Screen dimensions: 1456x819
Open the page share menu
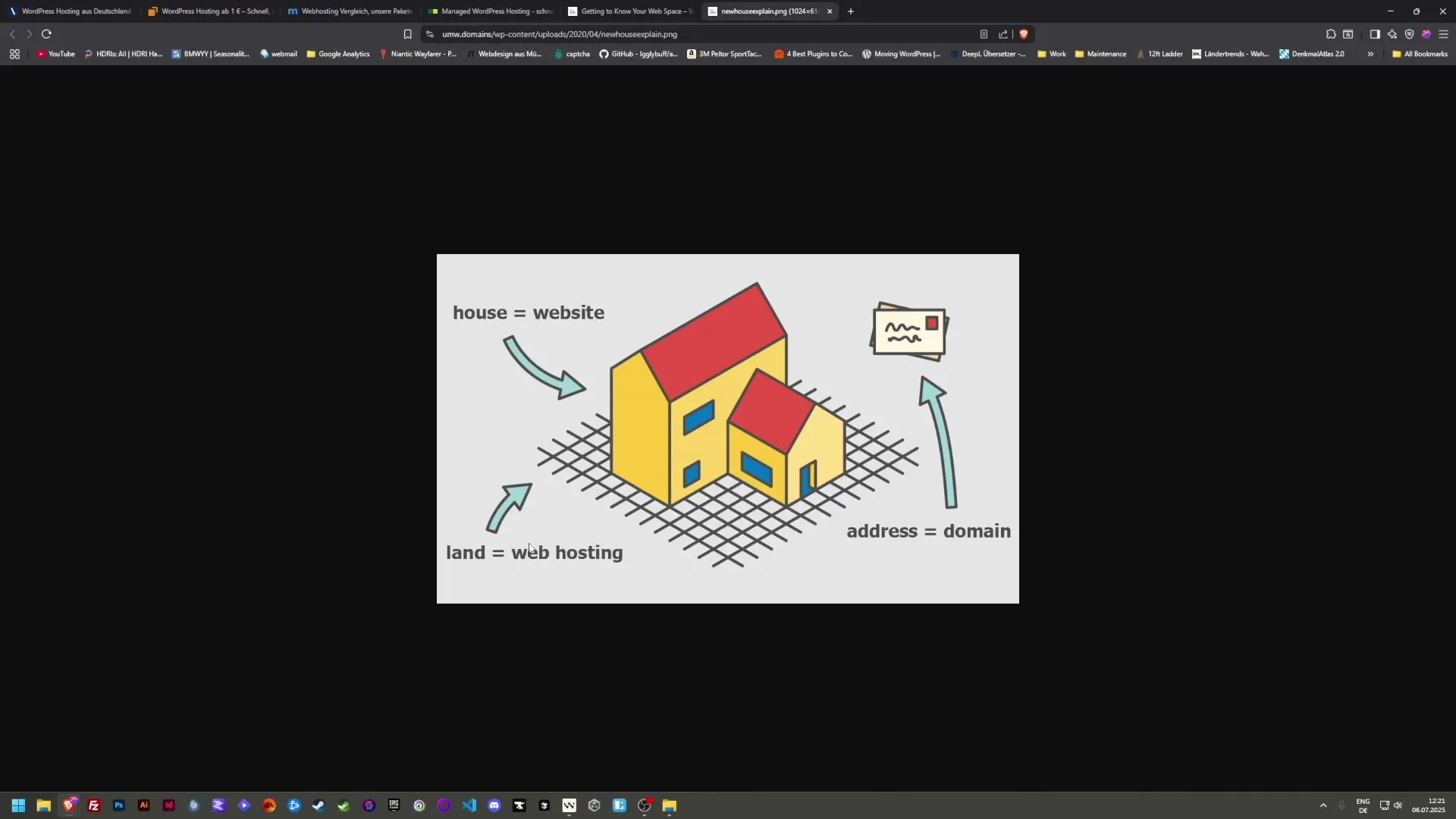point(1004,34)
